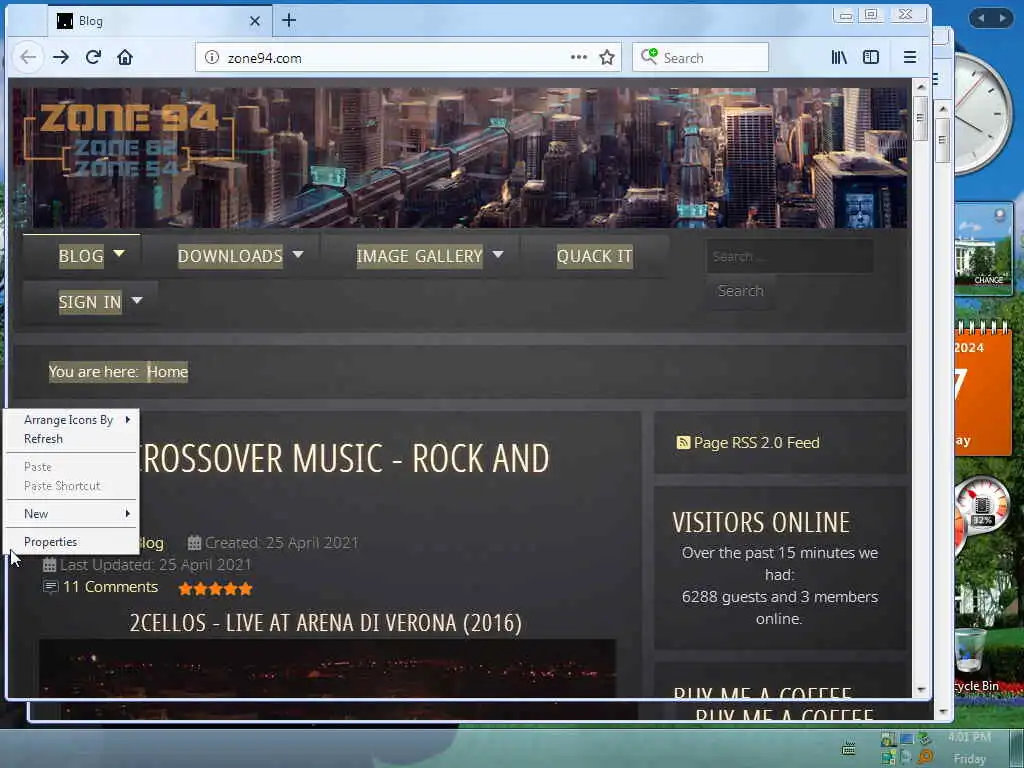This screenshot has height=768, width=1024.
Task: Click the search engine magnifier icon
Action: [649, 57]
